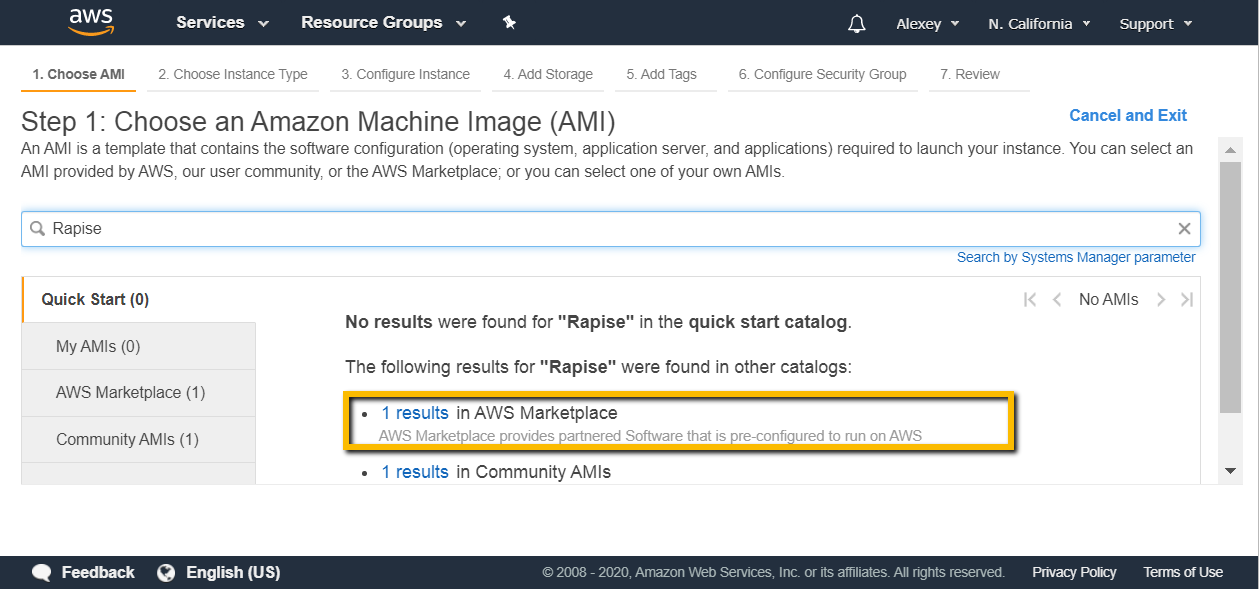
Task: Click Cancel and Exit
Action: pos(1128,115)
